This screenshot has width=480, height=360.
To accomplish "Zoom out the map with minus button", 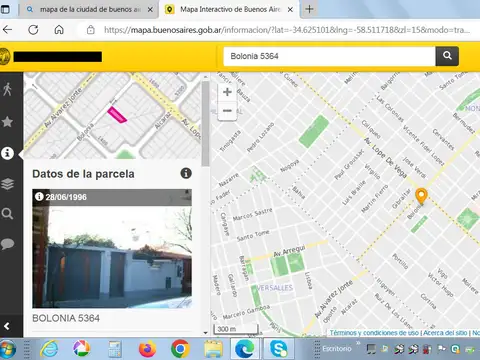I will coord(227,110).
